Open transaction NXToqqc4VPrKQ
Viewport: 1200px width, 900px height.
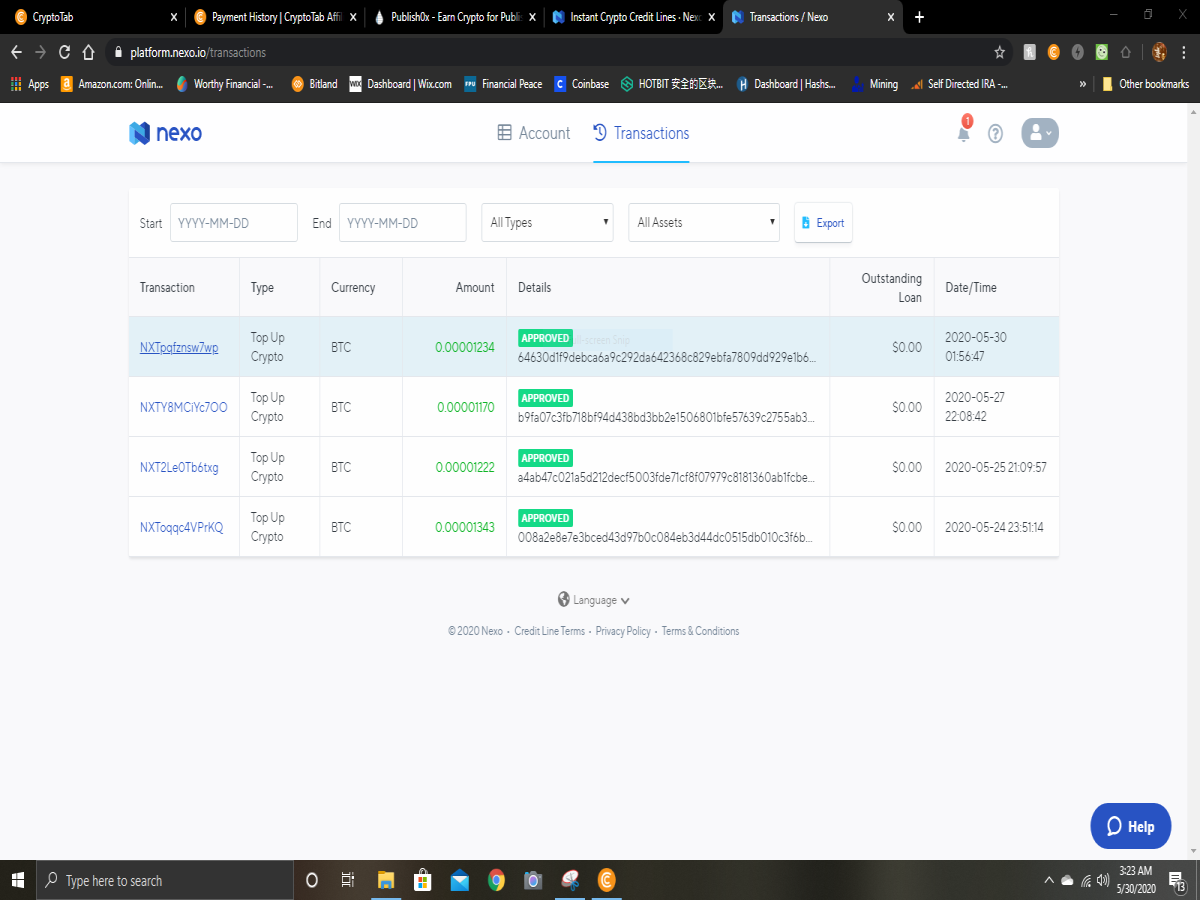click(181, 527)
